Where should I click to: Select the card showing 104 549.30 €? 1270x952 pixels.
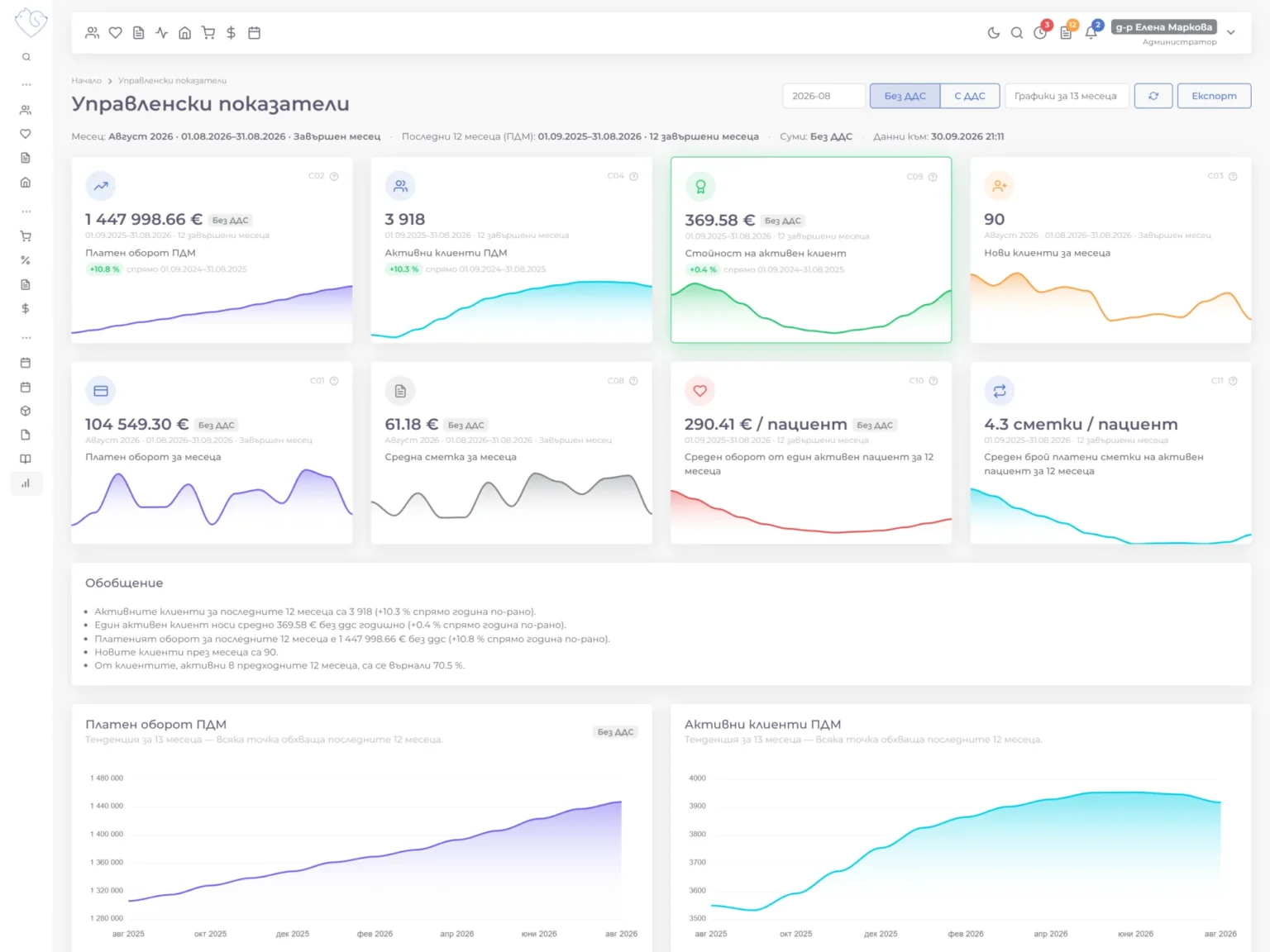pos(212,453)
